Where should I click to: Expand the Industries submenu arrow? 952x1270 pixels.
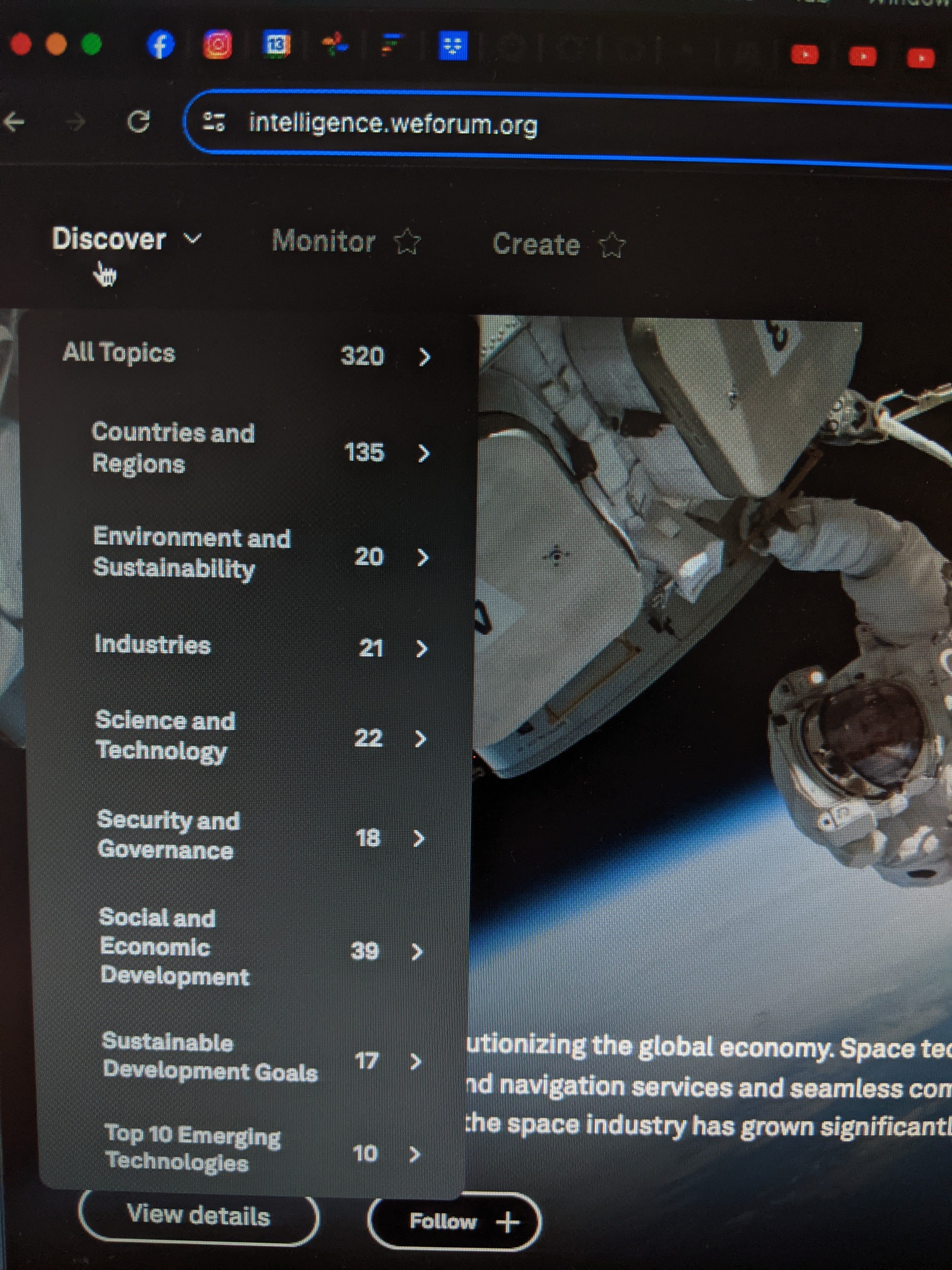click(x=422, y=649)
